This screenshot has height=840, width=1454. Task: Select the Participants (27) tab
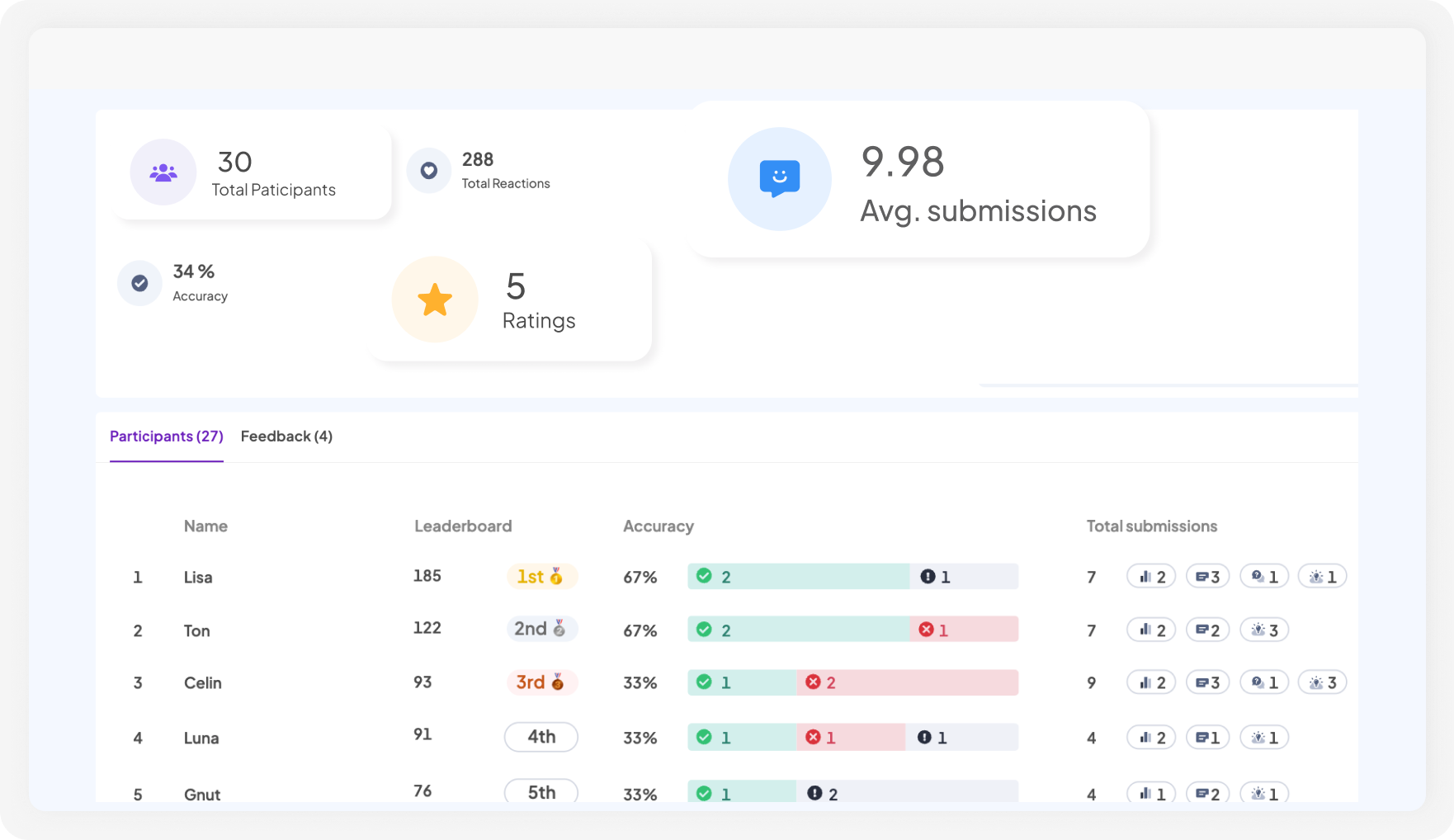coord(166,436)
